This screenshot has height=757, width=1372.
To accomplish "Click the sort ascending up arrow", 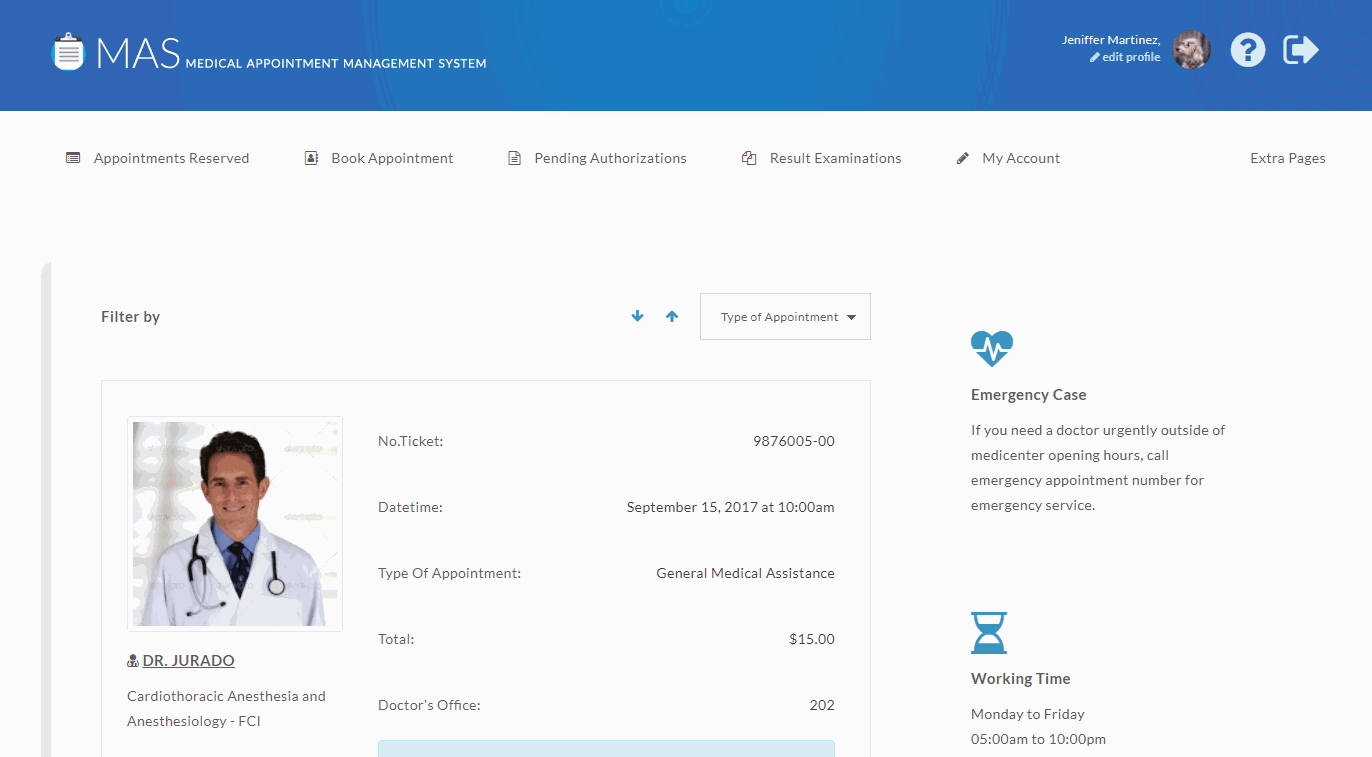I will (672, 316).
